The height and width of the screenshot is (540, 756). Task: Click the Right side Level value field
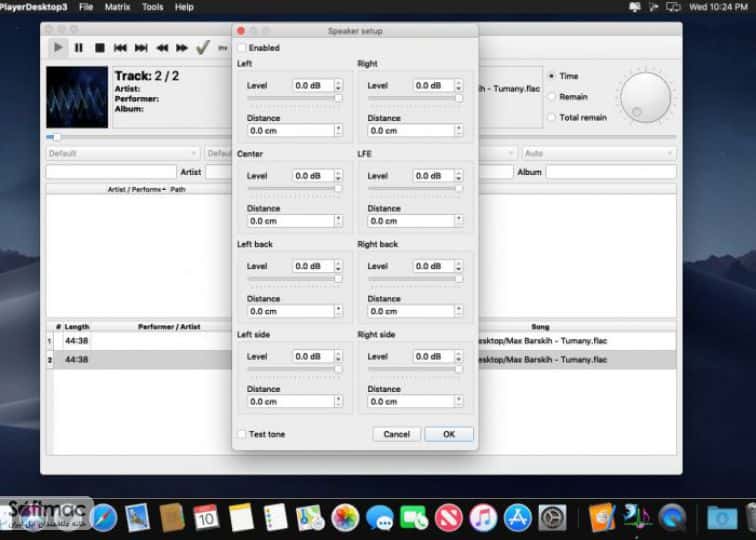tap(433, 356)
